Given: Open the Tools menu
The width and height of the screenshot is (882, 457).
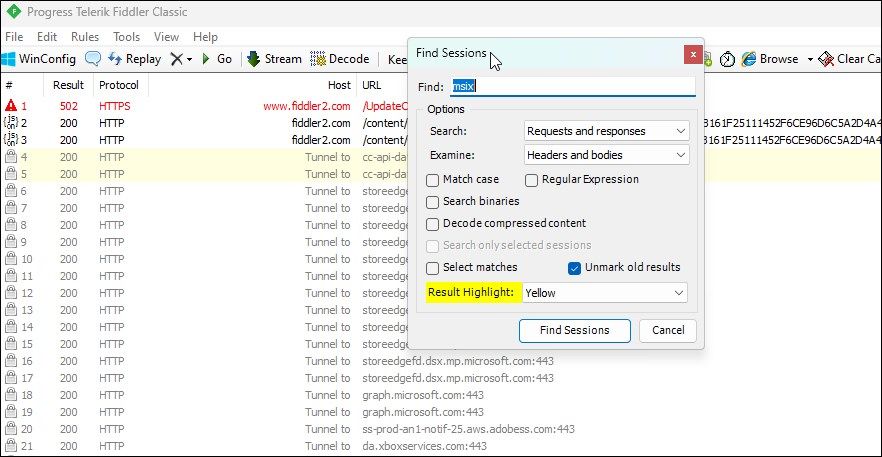Looking at the screenshot, I should pos(127,37).
